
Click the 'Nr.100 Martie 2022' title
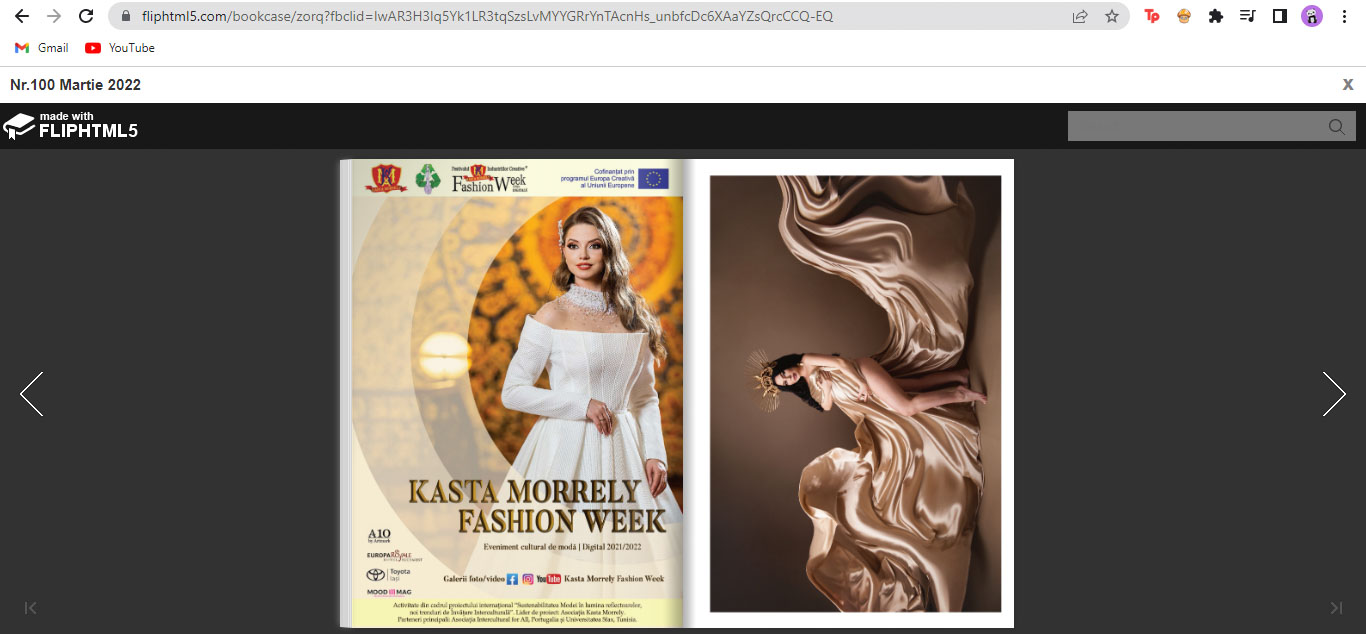(x=75, y=85)
